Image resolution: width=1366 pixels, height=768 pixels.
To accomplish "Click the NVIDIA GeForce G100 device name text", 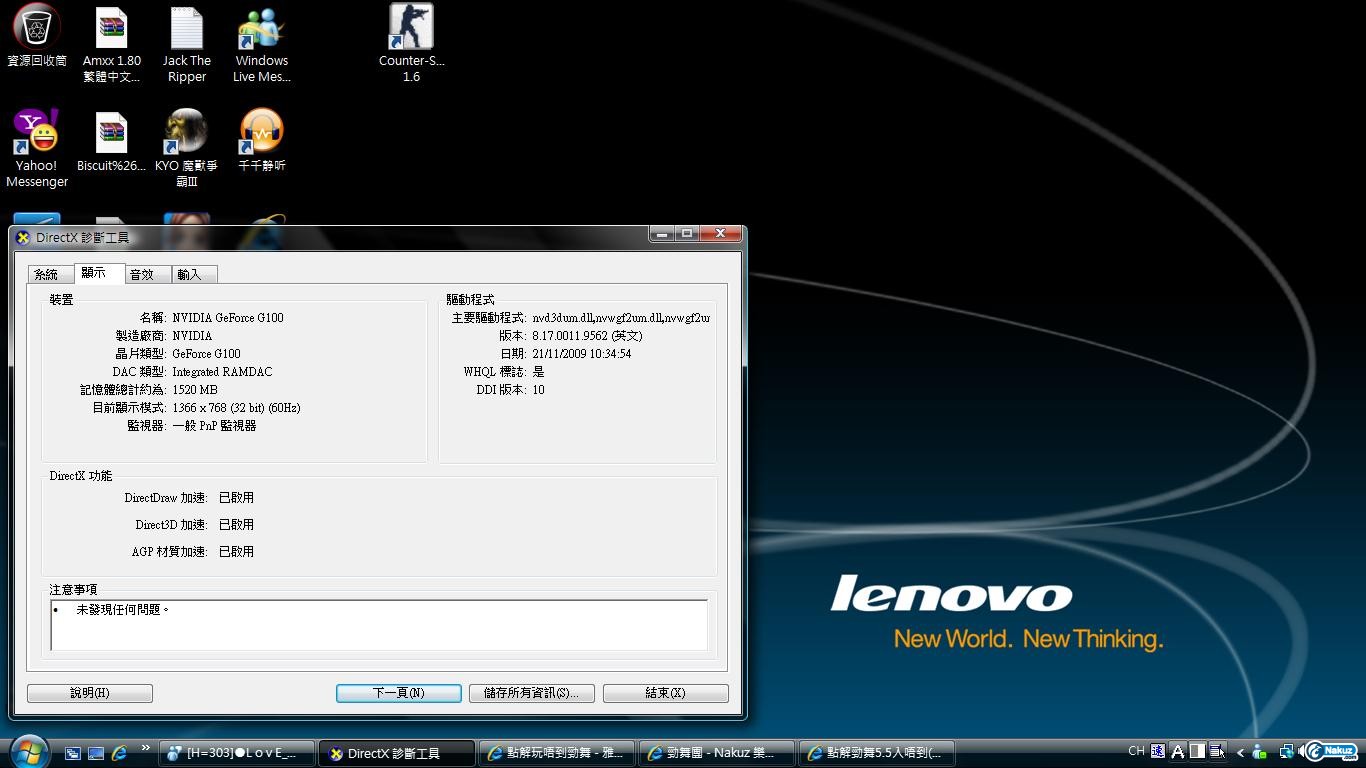I will pos(228,318).
